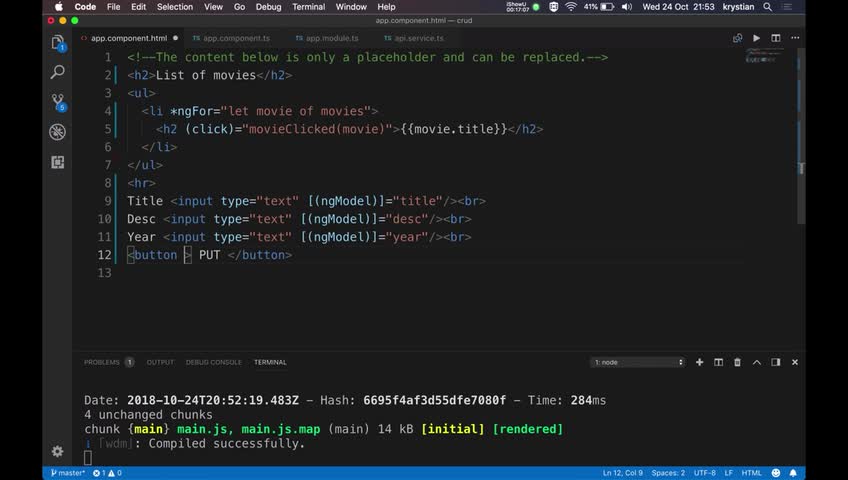The image size is (848, 480).
Task: Click the smiley feedback icon in status bar
Action: tap(776, 473)
